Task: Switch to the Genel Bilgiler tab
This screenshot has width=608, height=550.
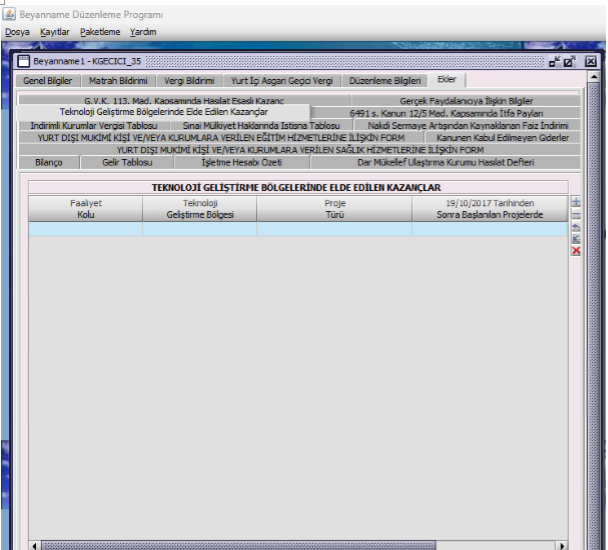Action: [48, 80]
